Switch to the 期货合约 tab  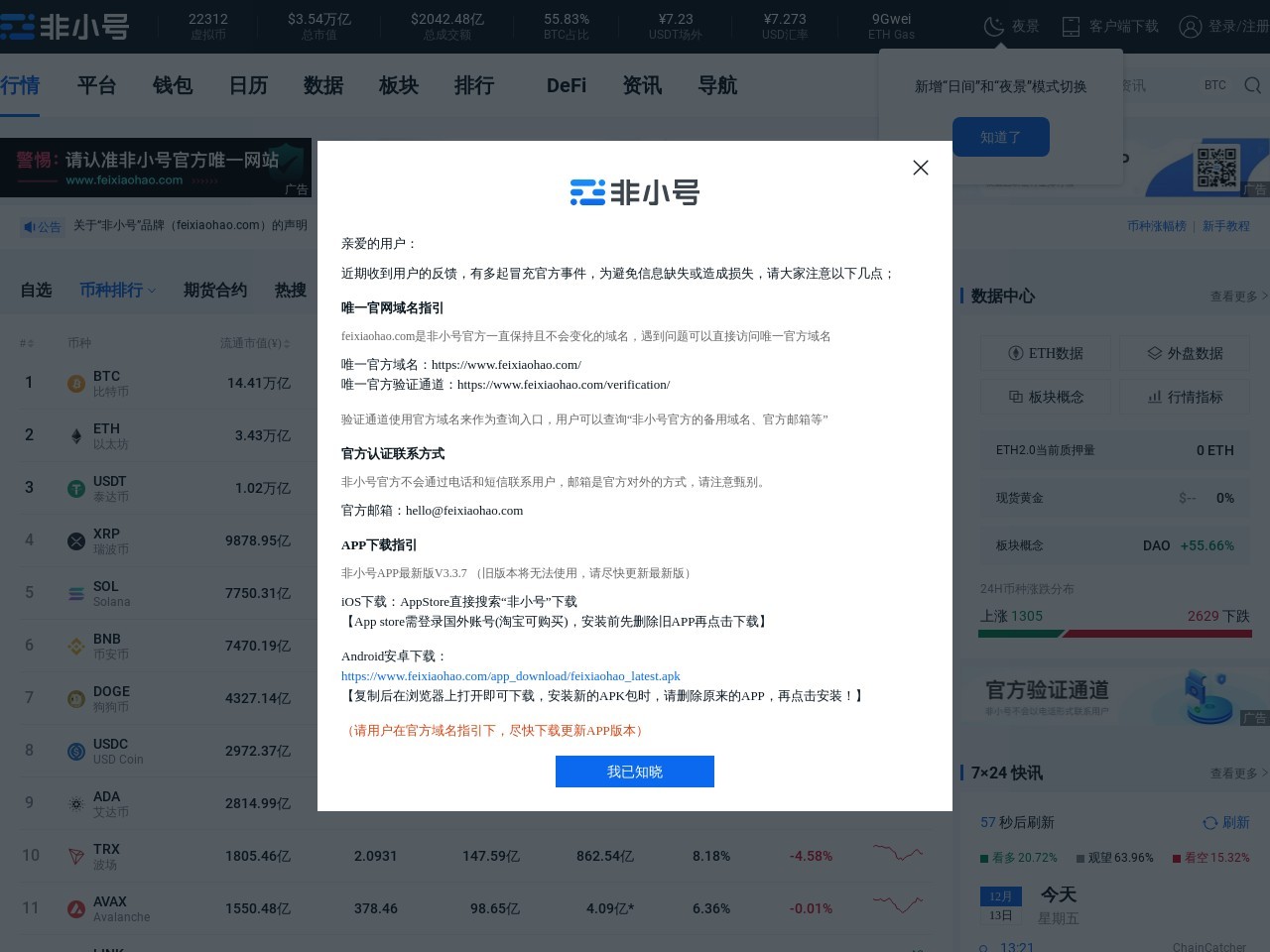click(215, 290)
